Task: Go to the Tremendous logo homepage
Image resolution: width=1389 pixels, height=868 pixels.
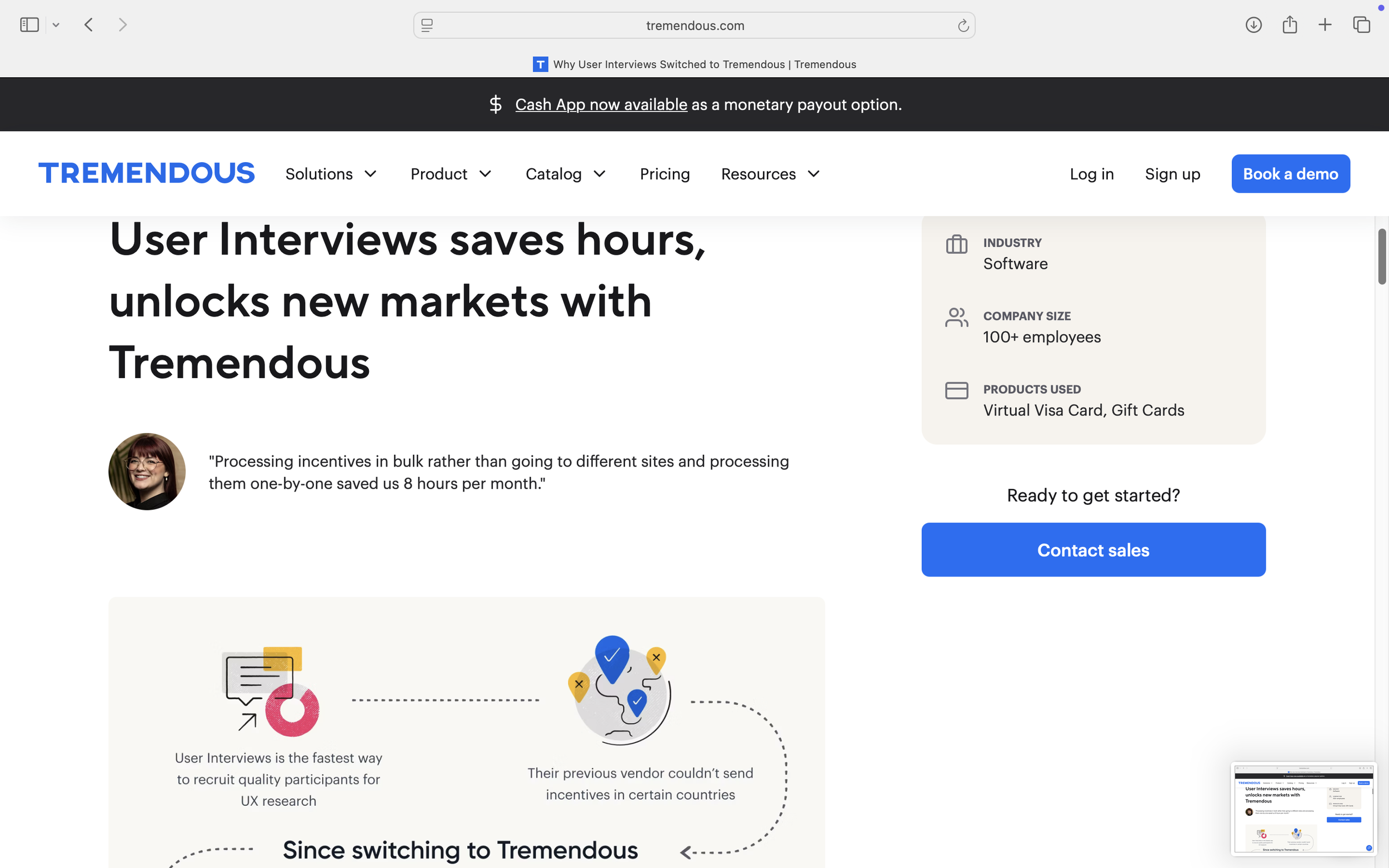Action: click(147, 173)
